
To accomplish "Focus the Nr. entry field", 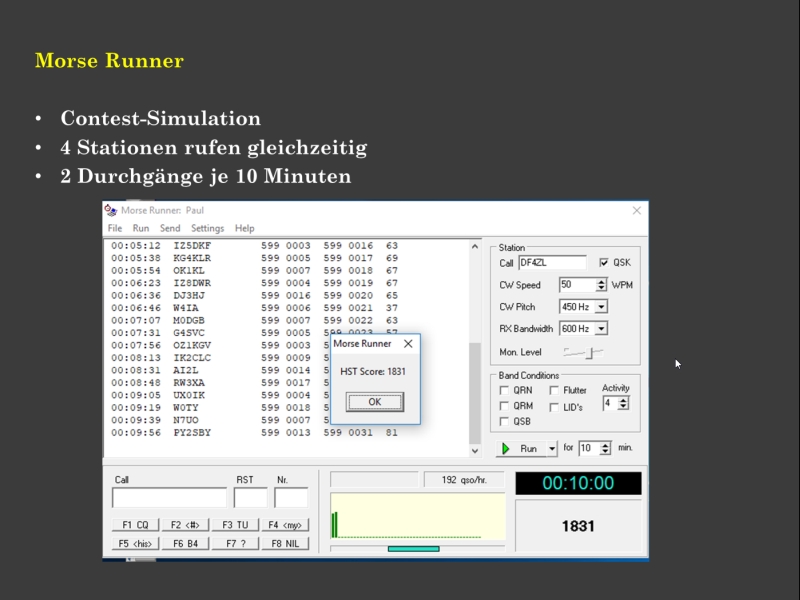I will (291, 497).
